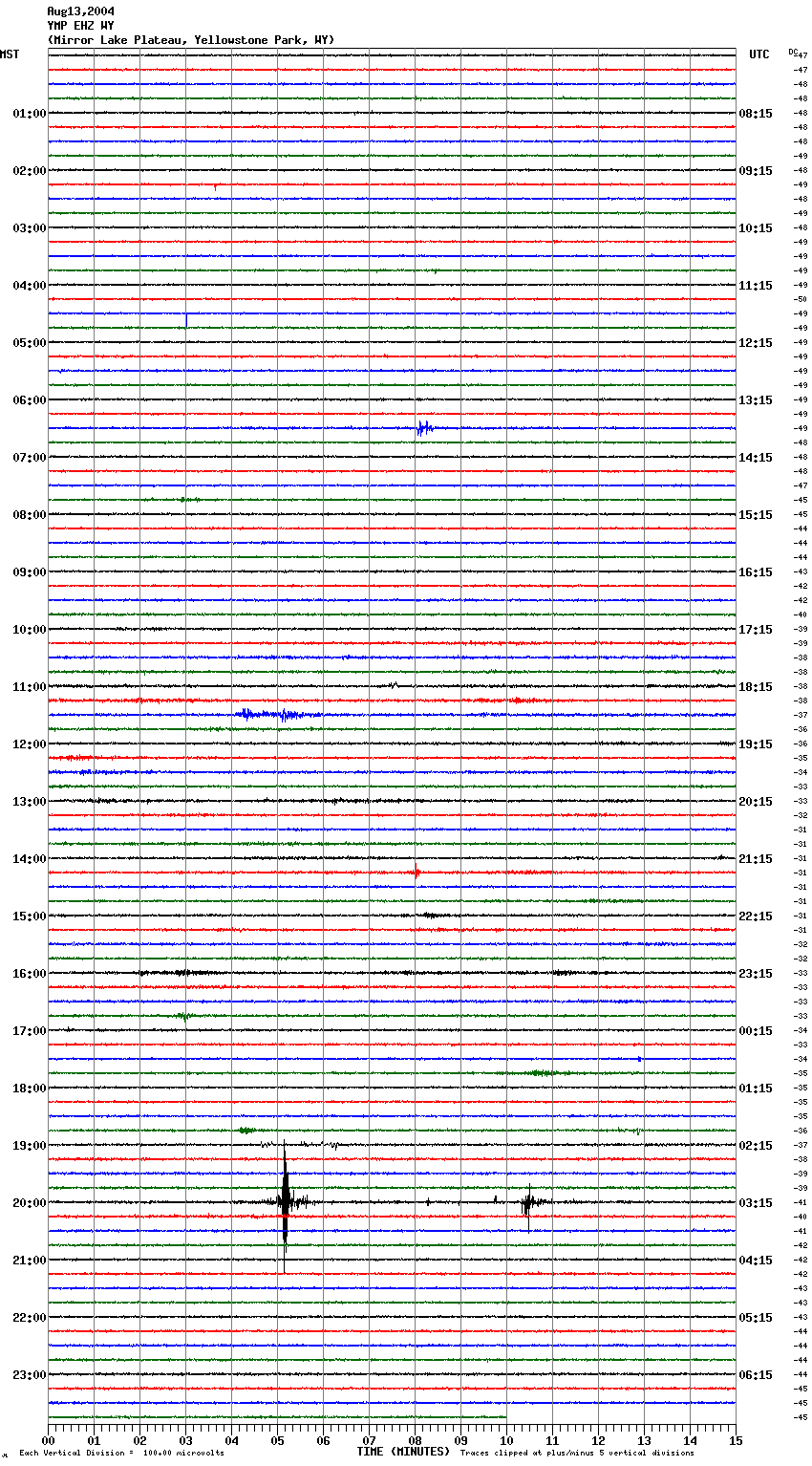Image resolution: width=812 pixels, height=1466 pixels.
Task: Select the 02:00 MST time label
Action: point(30,171)
